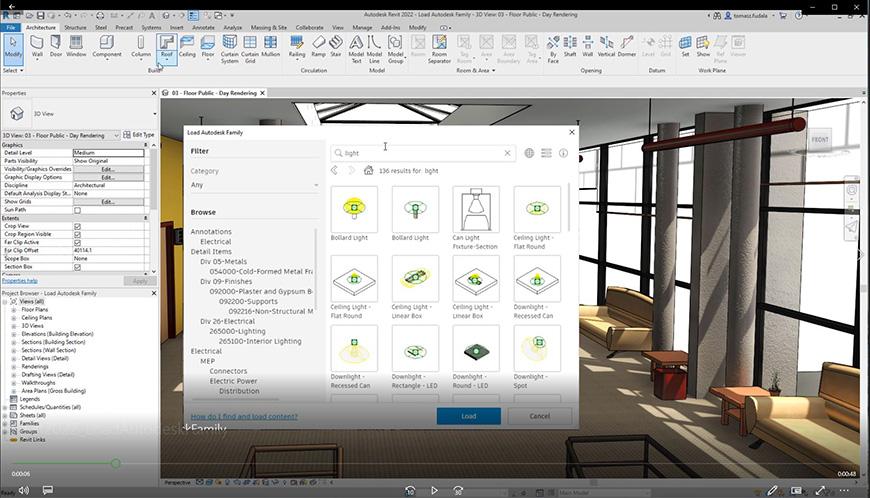Select the Ramp tool

point(318,47)
